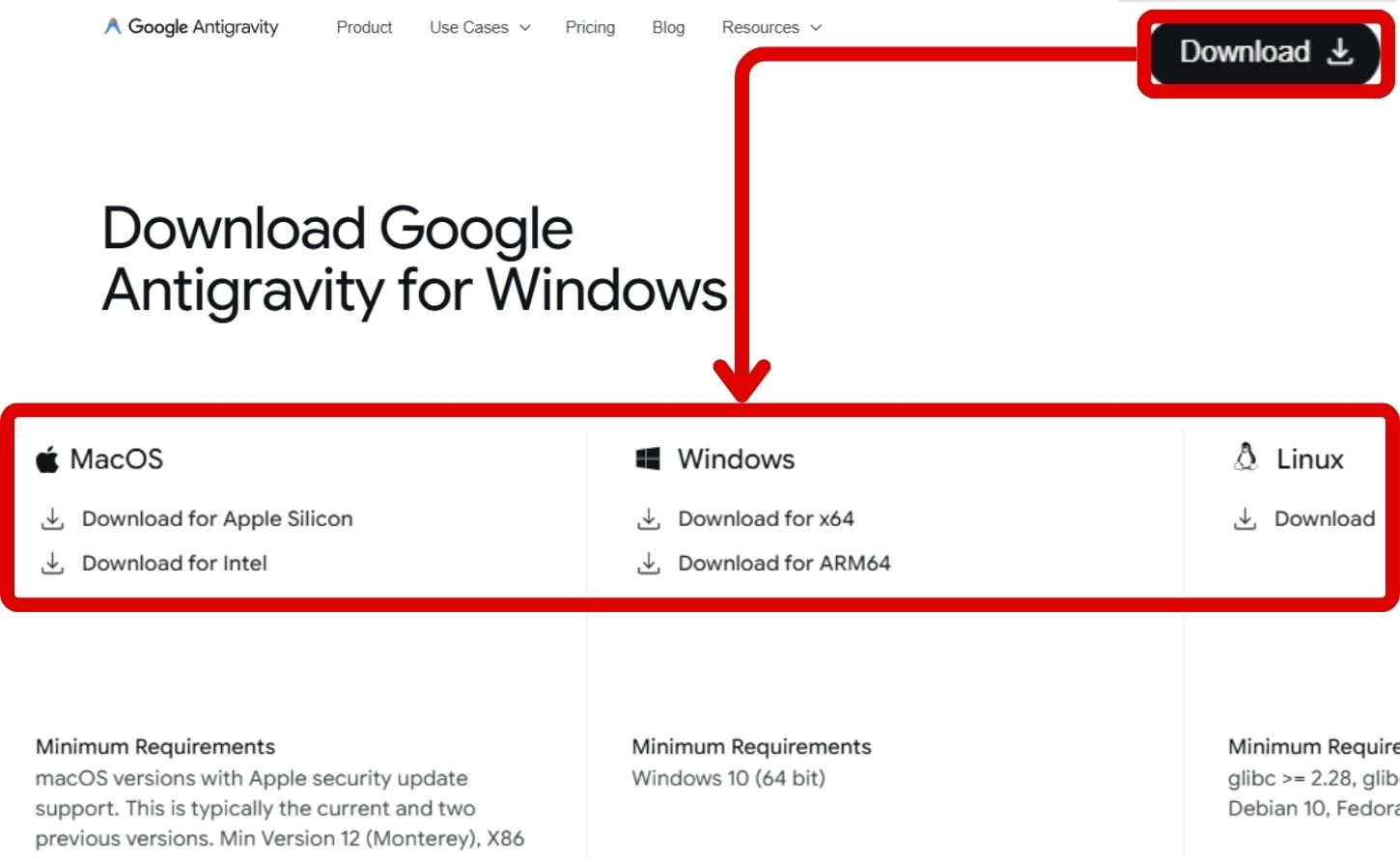Expand the Resources menu
1400x859 pixels.
point(762,27)
